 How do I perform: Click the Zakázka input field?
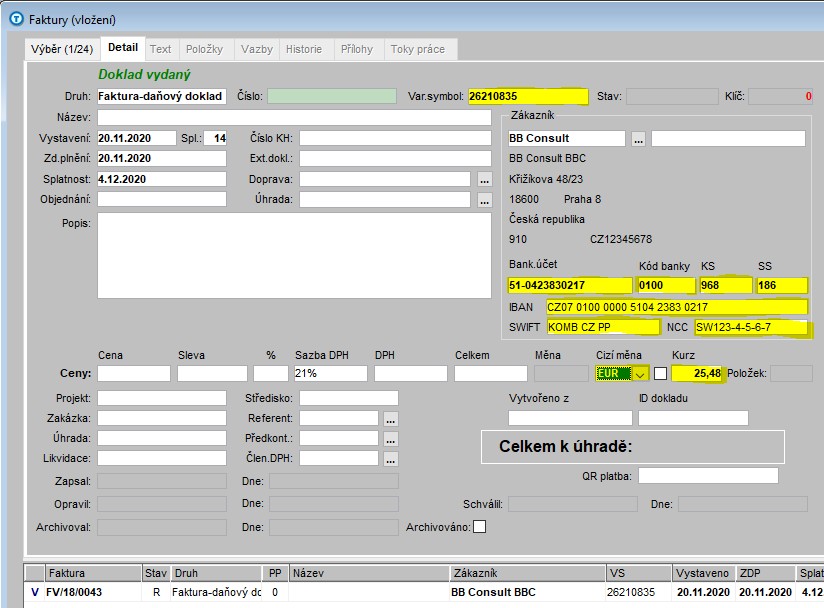click(x=162, y=418)
